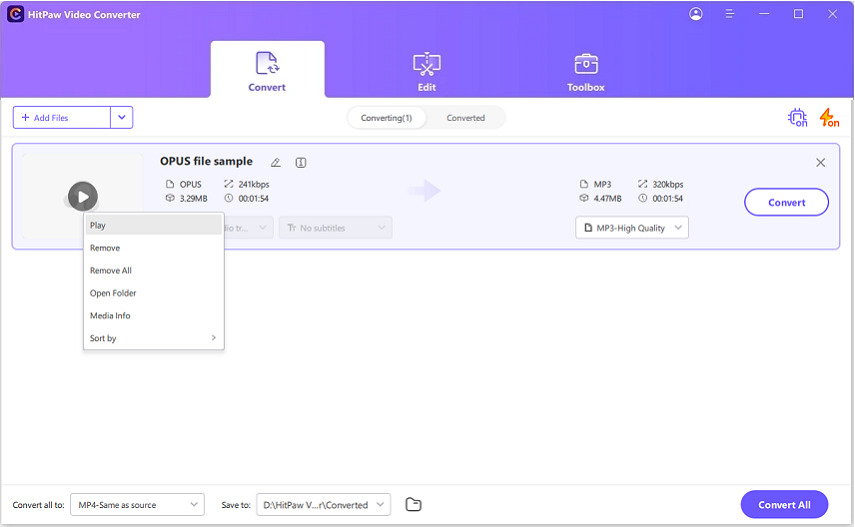The width and height of the screenshot is (855, 527).
Task: Click the source OPUS format file icon
Action: (170, 184)
